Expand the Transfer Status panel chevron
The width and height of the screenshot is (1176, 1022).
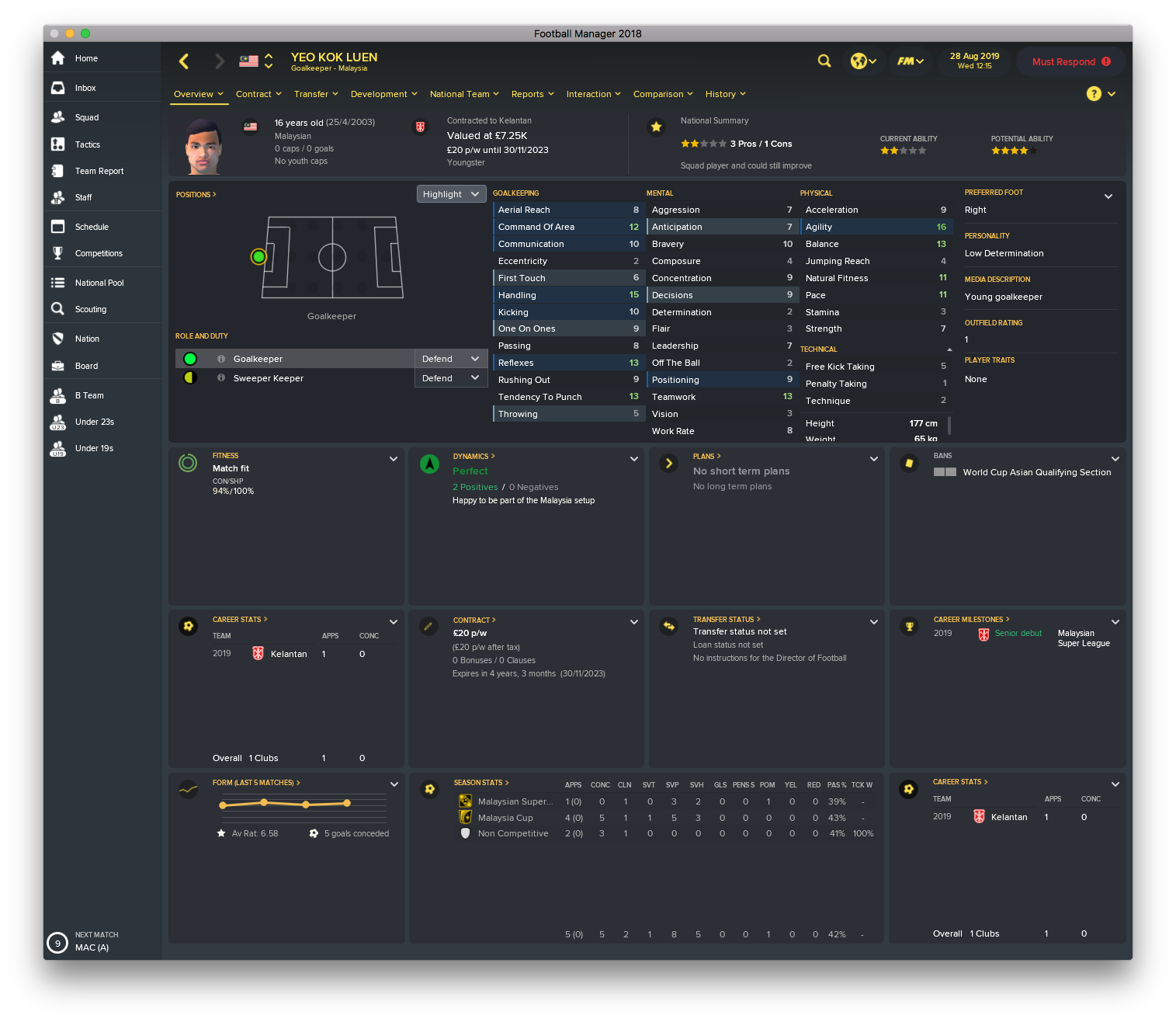(874, 622)
